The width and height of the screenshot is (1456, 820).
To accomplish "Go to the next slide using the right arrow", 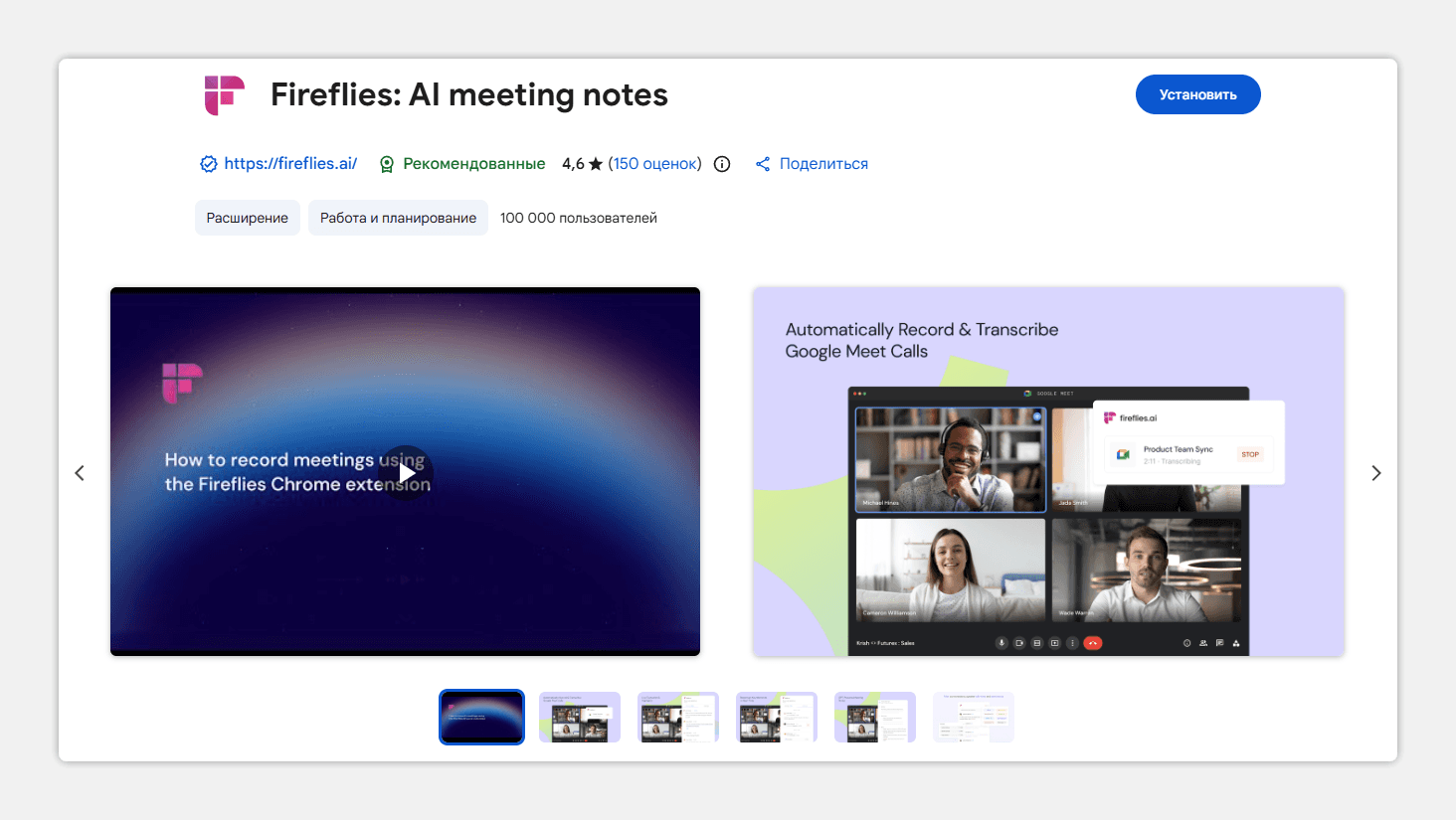I will 1376,473.
